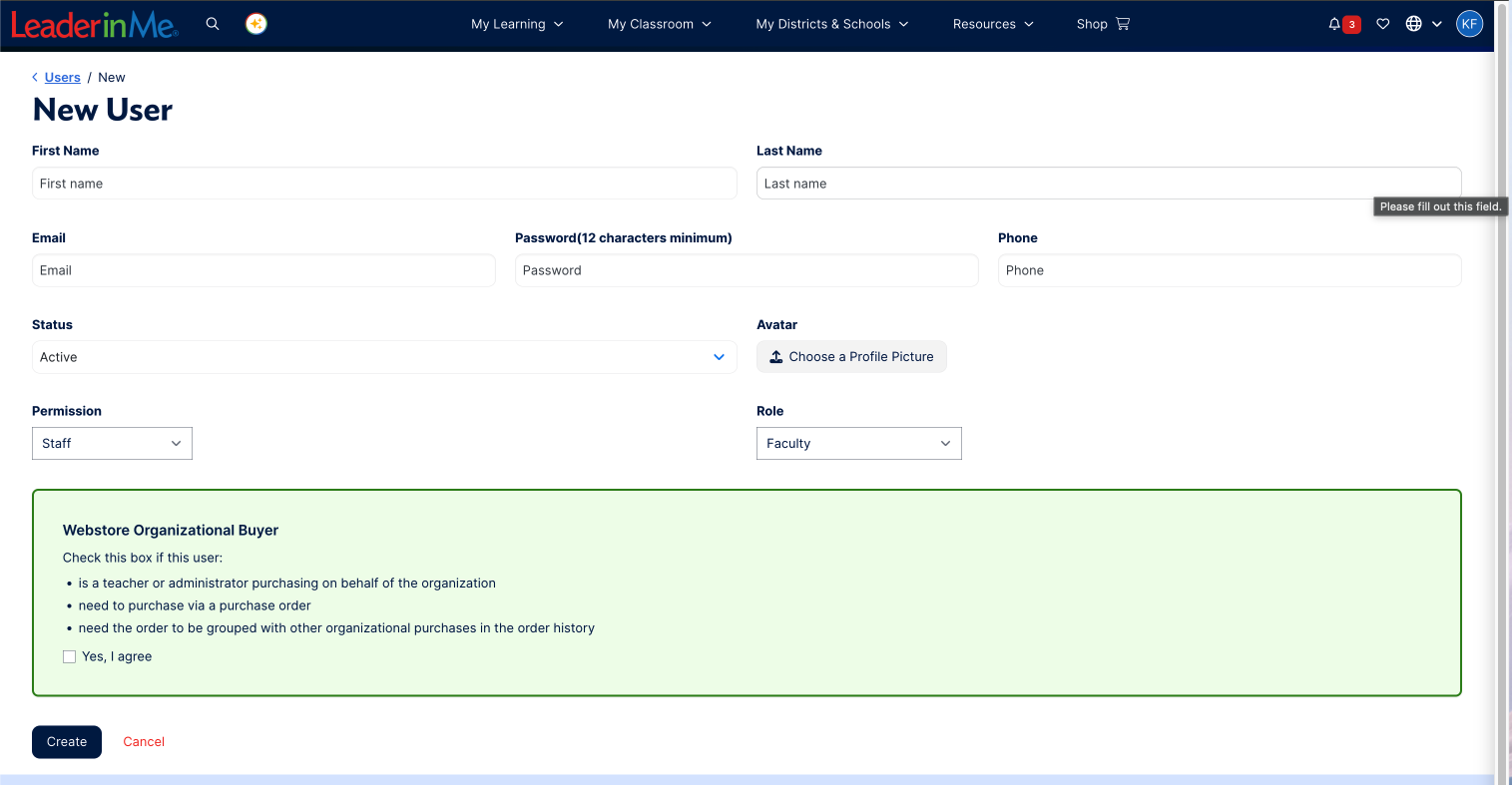
Task: Click the Yes, I agree label text
Action: [117, 656]
